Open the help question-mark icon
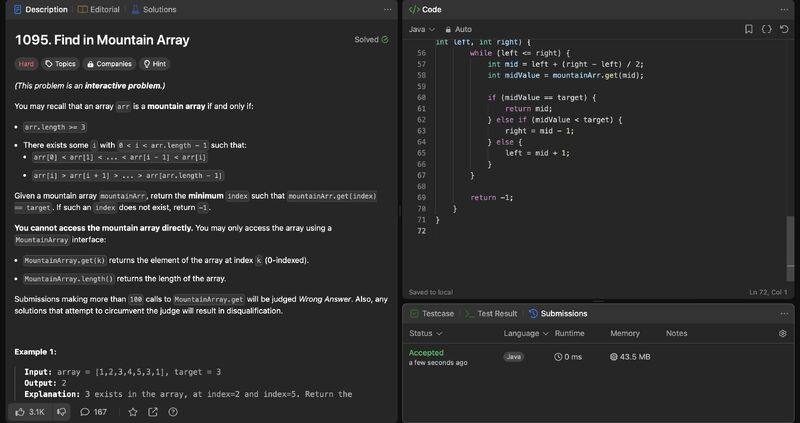 (173, 412)
